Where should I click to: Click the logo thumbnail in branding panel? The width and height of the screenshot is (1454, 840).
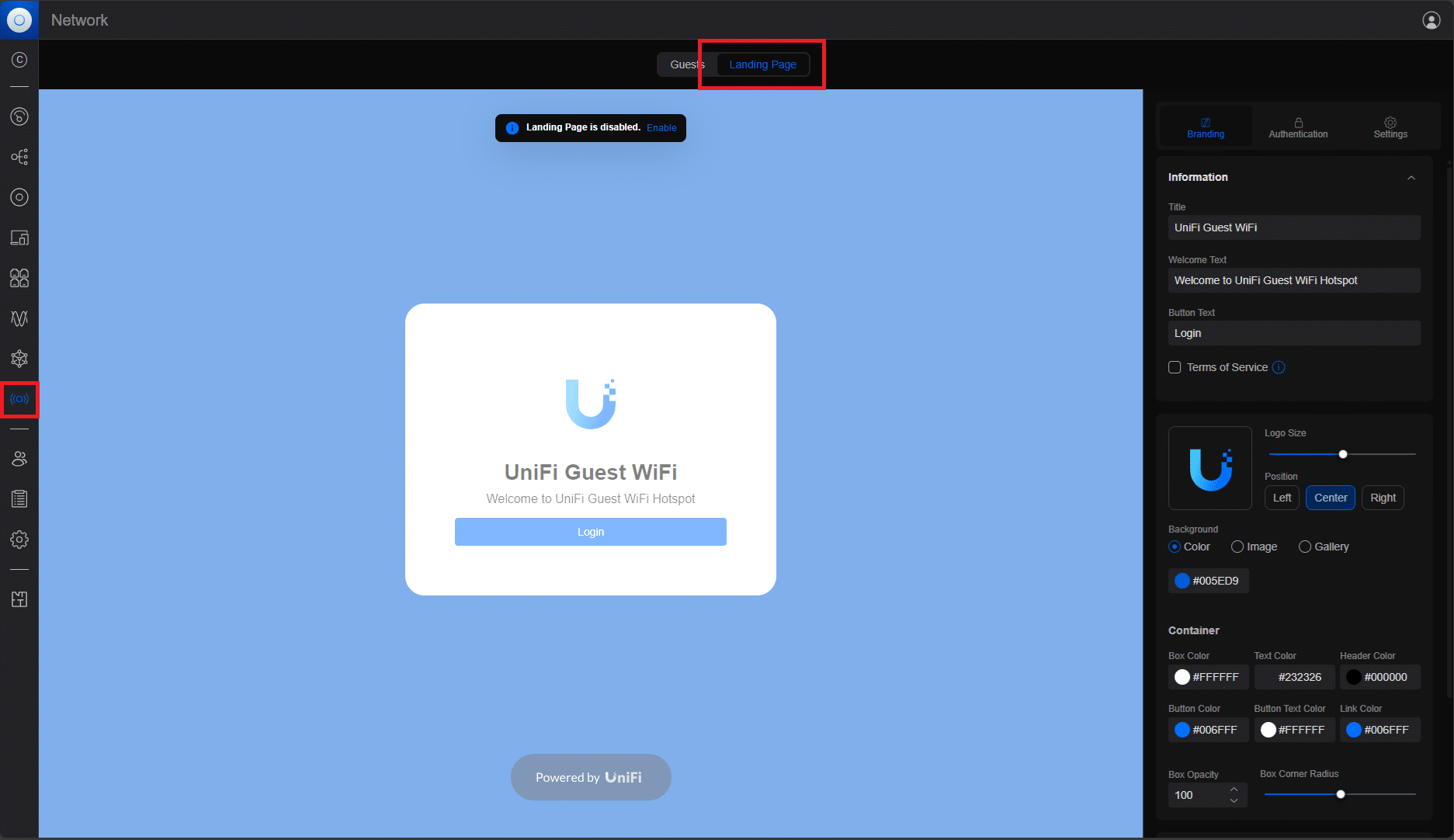1210,468
